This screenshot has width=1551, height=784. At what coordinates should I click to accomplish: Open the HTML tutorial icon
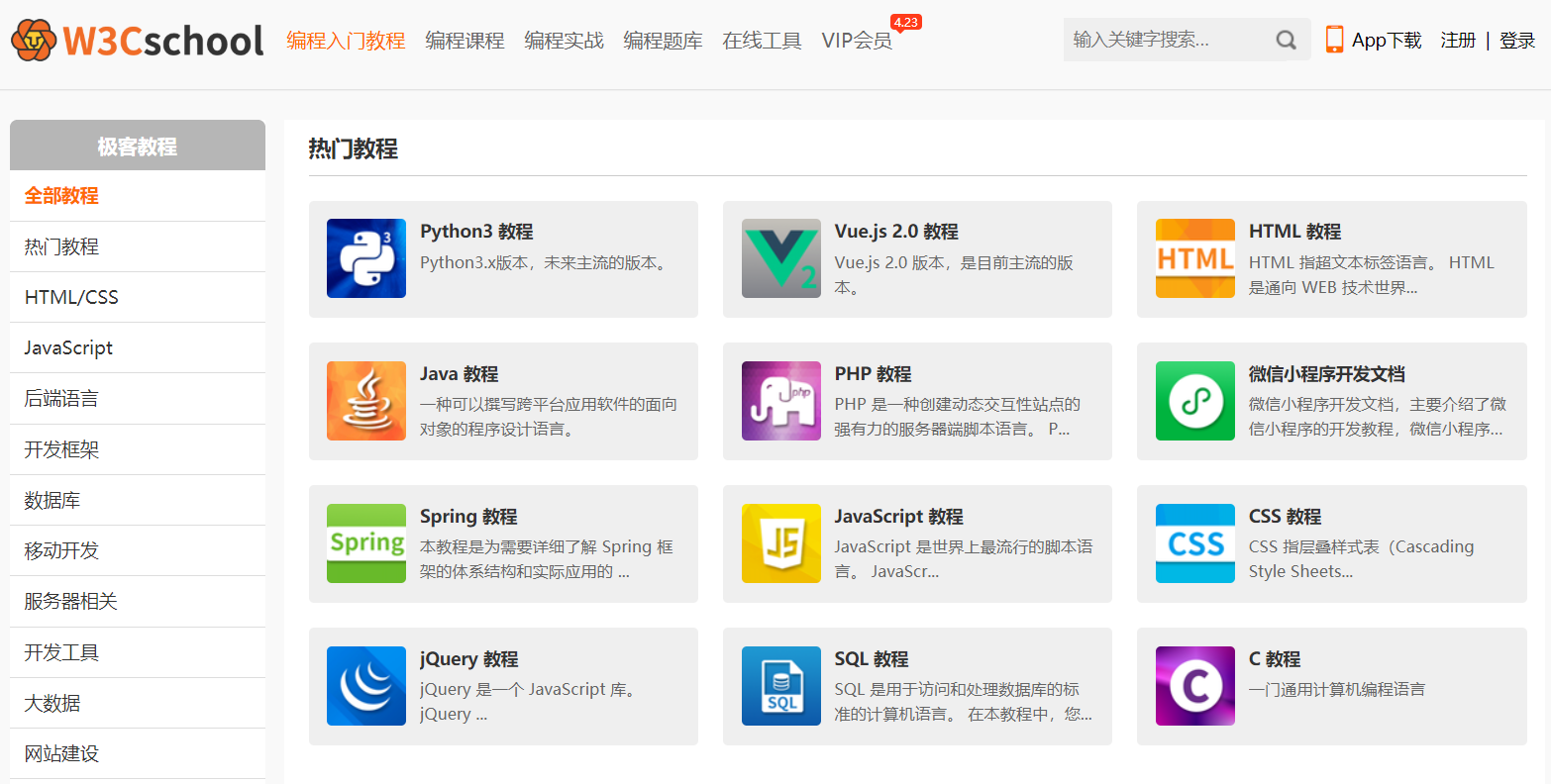[x=1195, y=258]
